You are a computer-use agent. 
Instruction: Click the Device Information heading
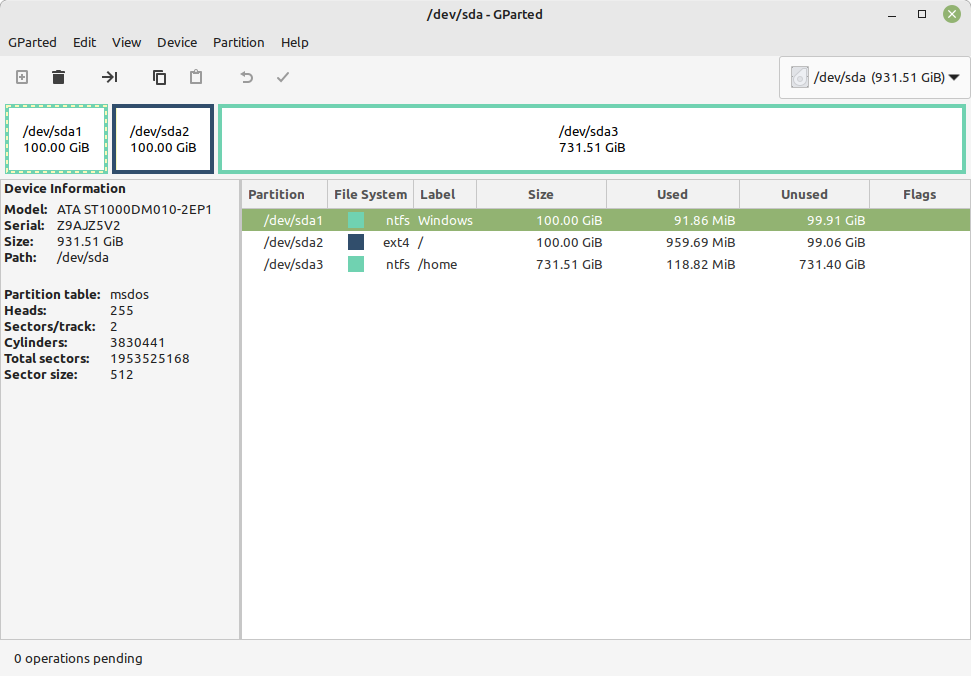pyautogui.click(x=65, y=189)
